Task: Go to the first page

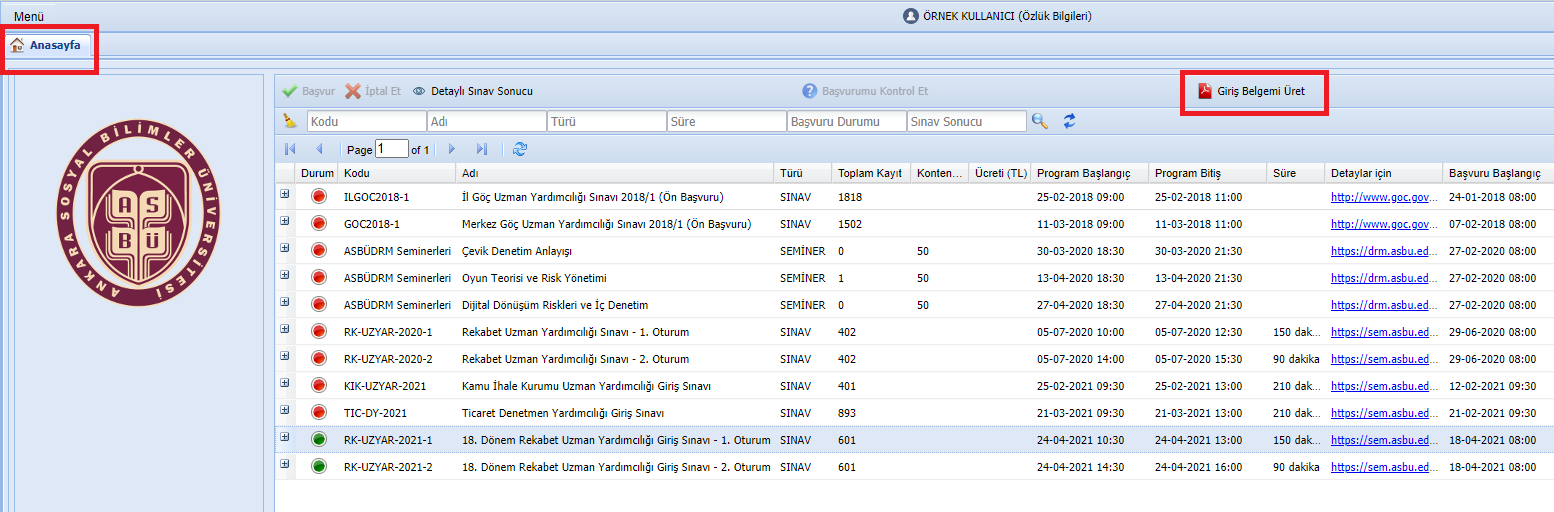Action: [x=291, y=149]
